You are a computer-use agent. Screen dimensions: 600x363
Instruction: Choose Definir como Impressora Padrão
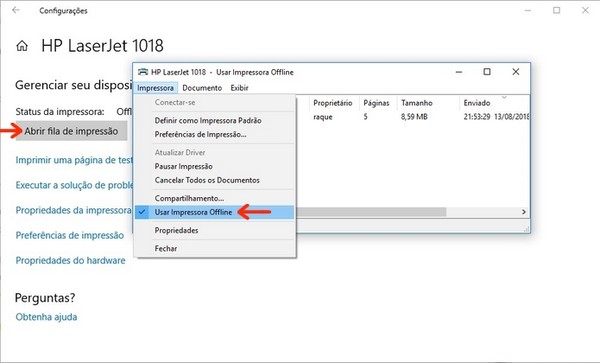208,120
